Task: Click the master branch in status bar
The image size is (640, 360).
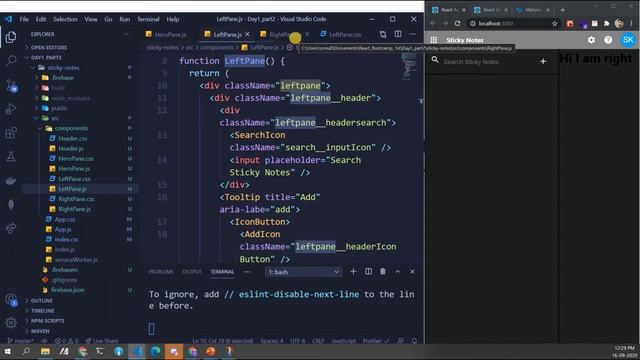Action: tap(21, 341)
